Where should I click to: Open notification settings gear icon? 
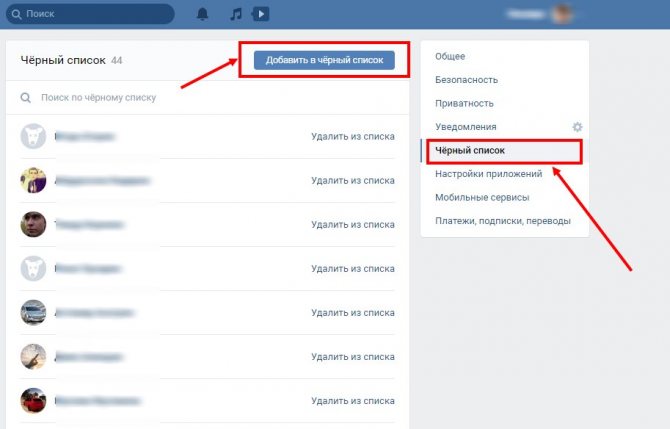(x=577, y=127)
